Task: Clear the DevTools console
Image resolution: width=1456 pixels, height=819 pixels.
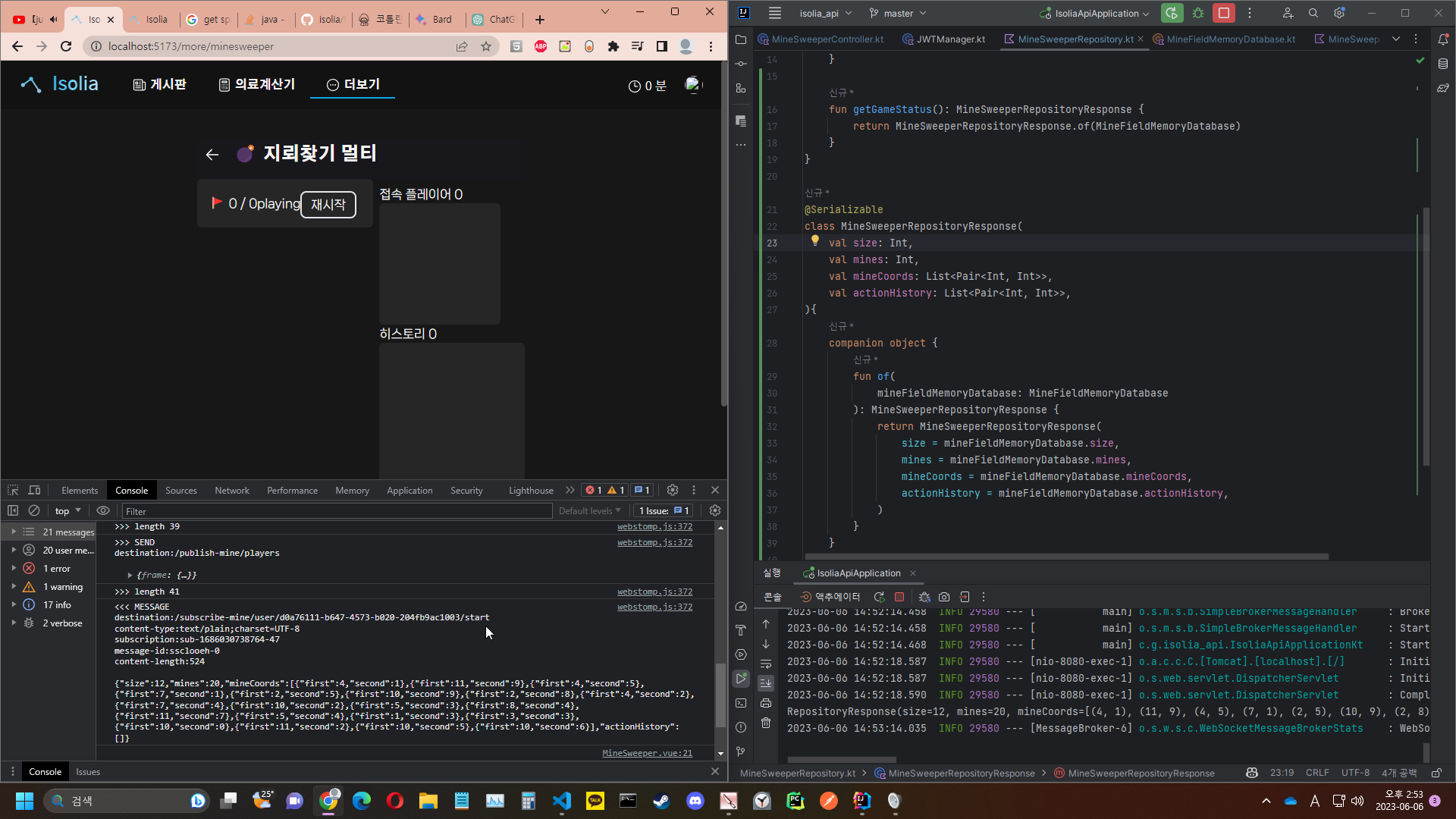Action: 34,510
